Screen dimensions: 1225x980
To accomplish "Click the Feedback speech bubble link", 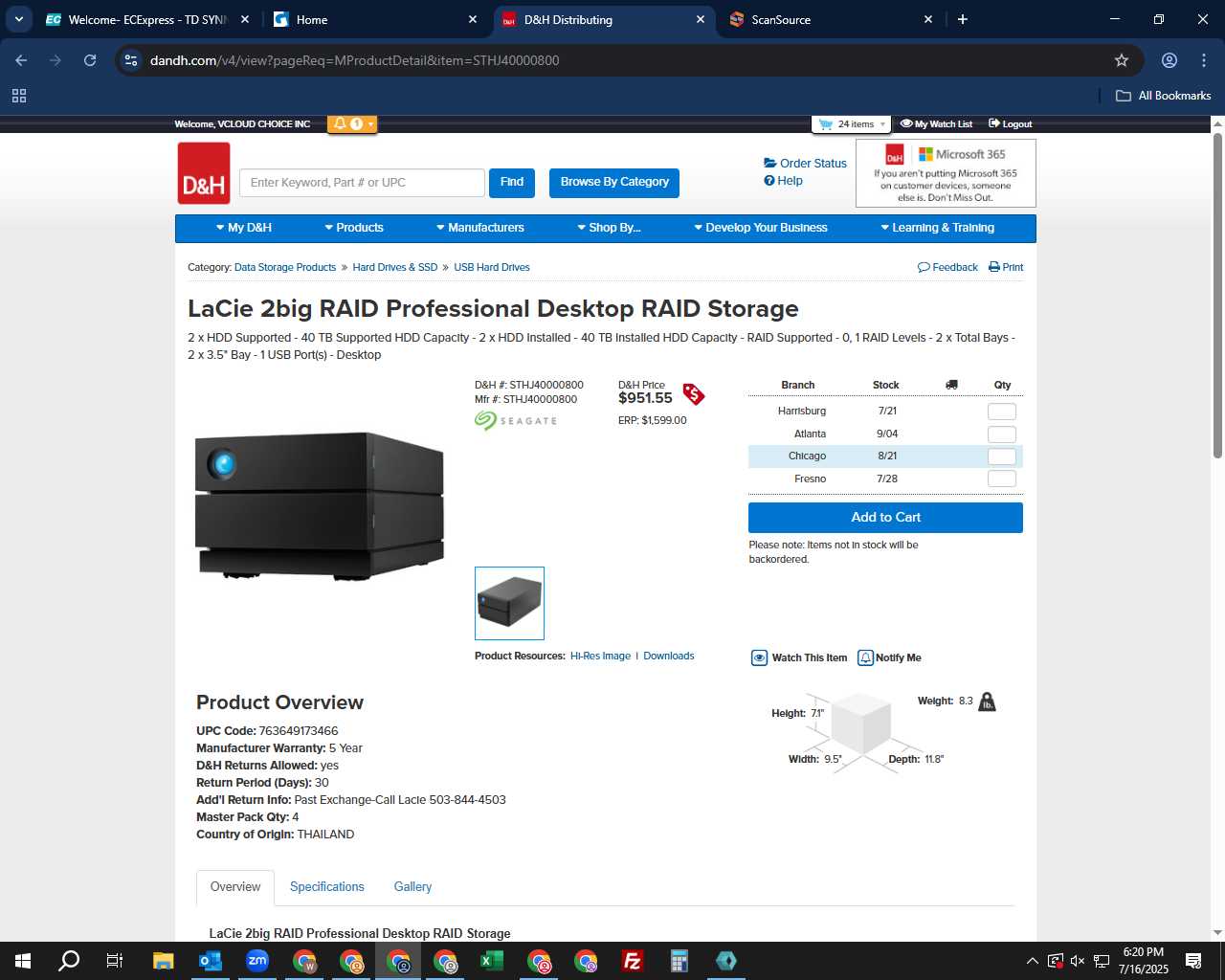I will [x=947, y=267].
